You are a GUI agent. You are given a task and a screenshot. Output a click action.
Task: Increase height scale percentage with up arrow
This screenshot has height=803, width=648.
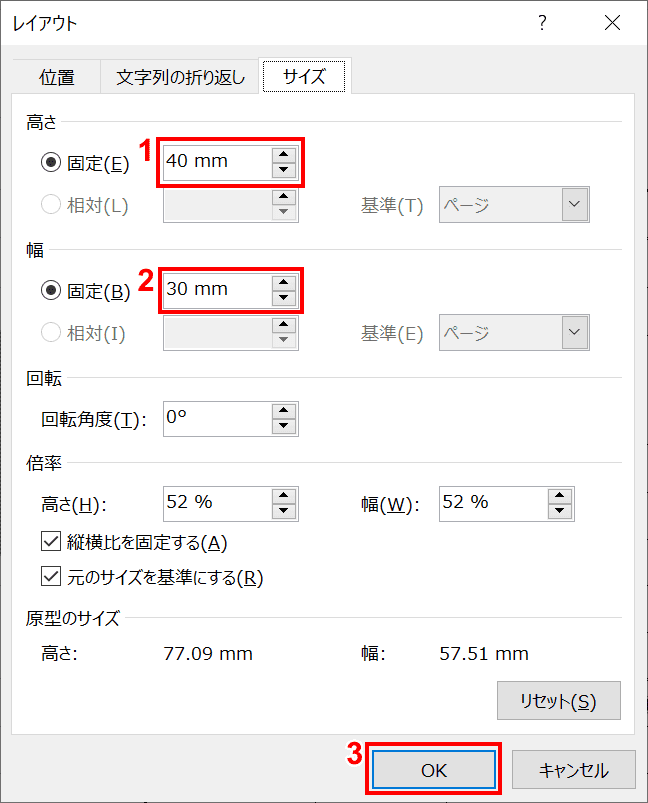click(x=284, y=496)
